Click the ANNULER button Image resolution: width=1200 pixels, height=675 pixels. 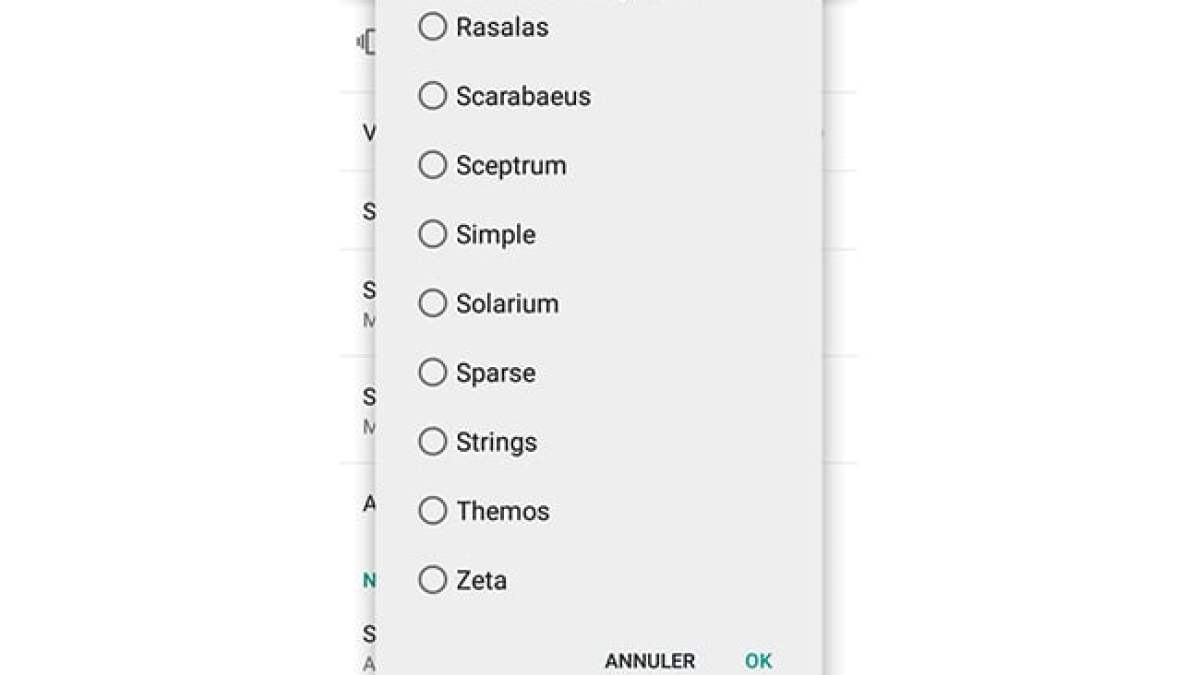pos(650,661)
